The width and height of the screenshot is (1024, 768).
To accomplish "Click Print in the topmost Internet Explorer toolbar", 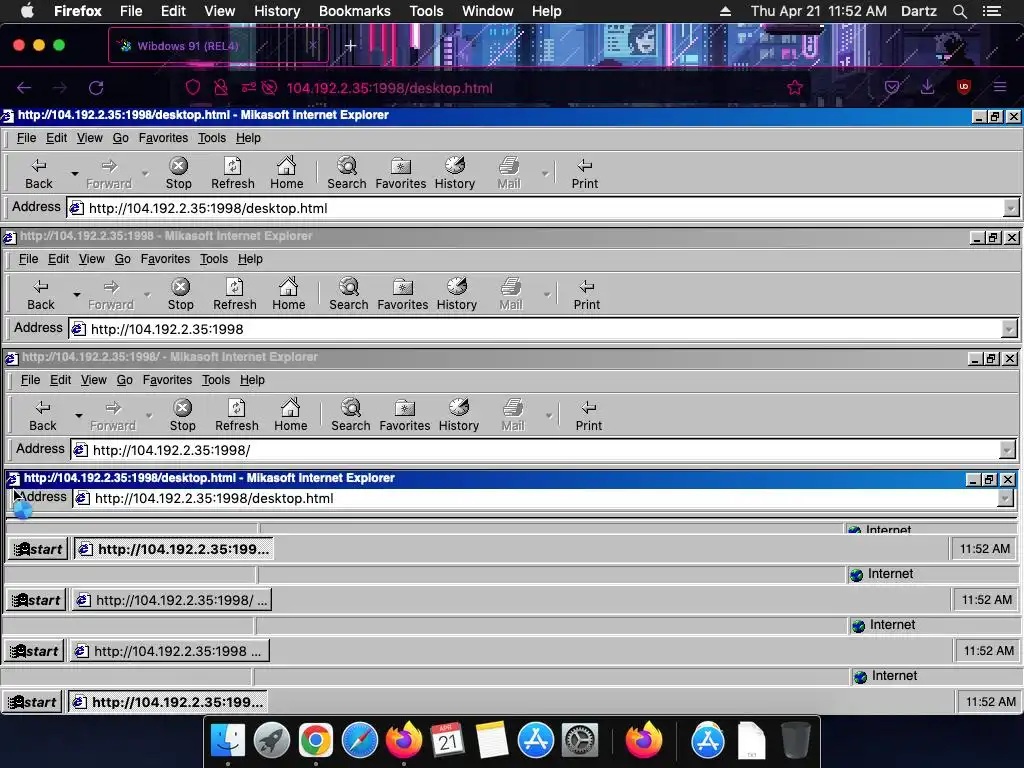I will 584,174.
